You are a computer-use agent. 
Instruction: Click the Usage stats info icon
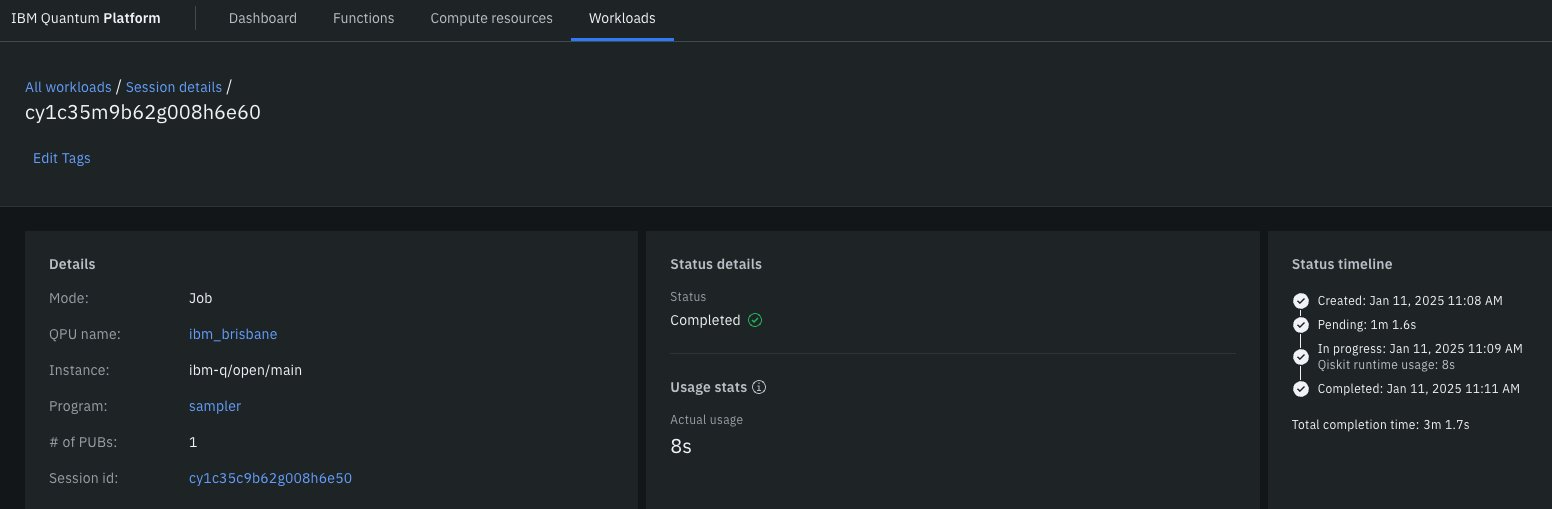[759, 387]
